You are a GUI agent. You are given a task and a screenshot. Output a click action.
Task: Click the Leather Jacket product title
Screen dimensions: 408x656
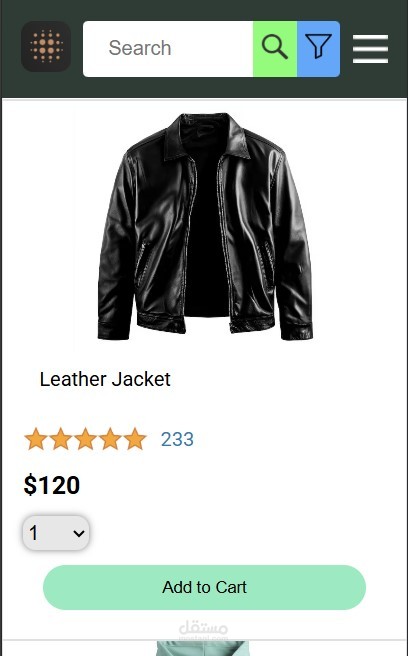(x=105, y=379)
